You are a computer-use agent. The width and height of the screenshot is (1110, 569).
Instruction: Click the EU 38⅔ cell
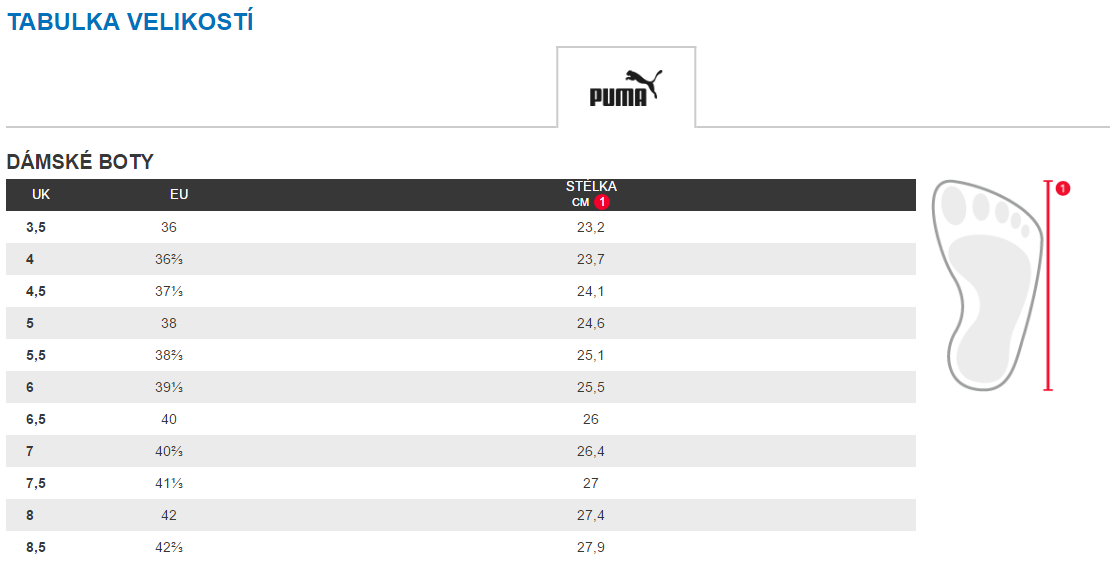(x=168, y=355)
